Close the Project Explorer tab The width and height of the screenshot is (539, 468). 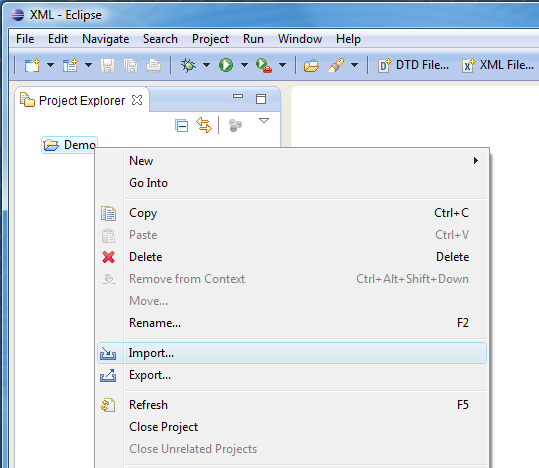coord(137,100)
